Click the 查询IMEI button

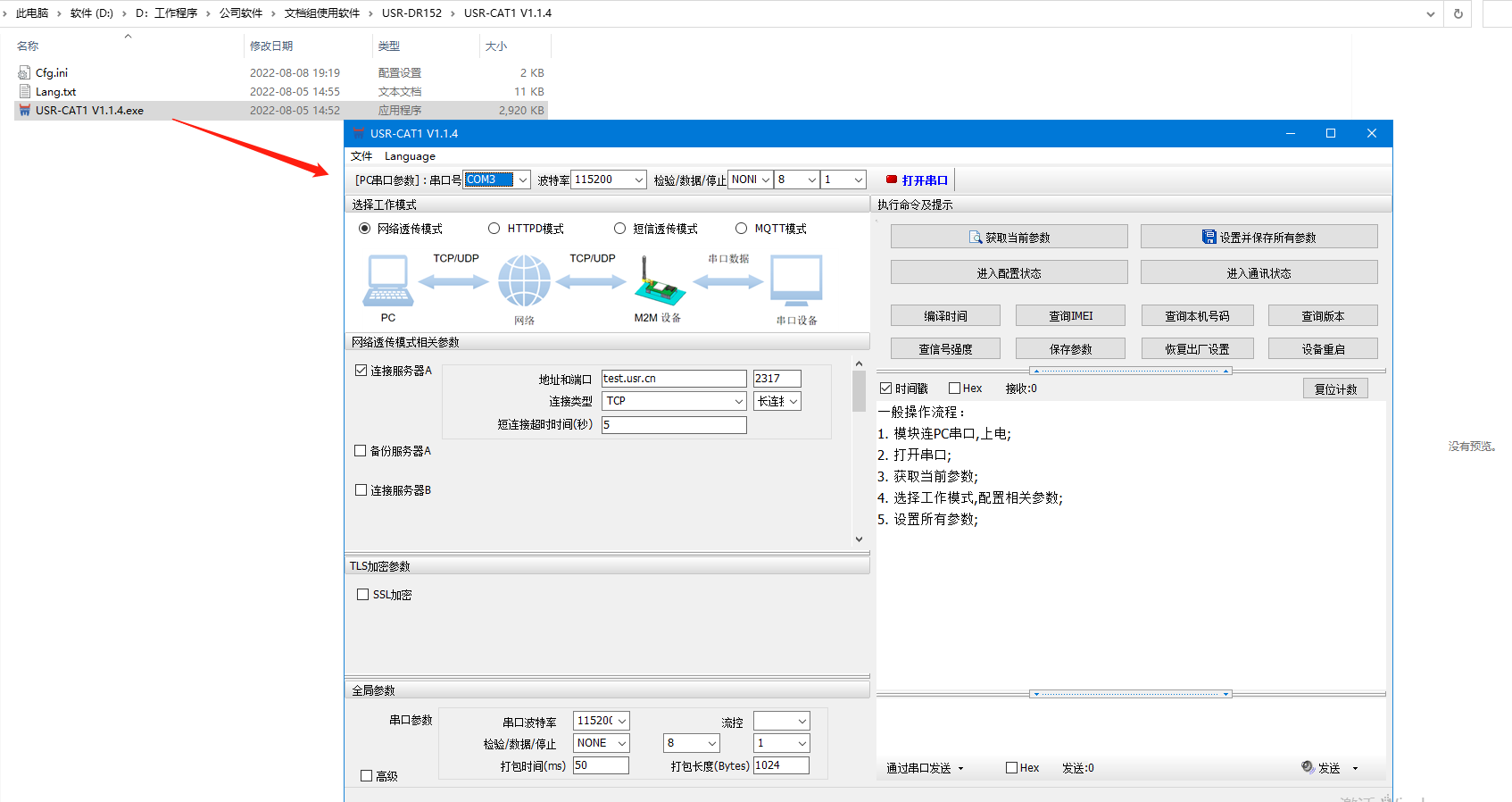point(1070,316)
